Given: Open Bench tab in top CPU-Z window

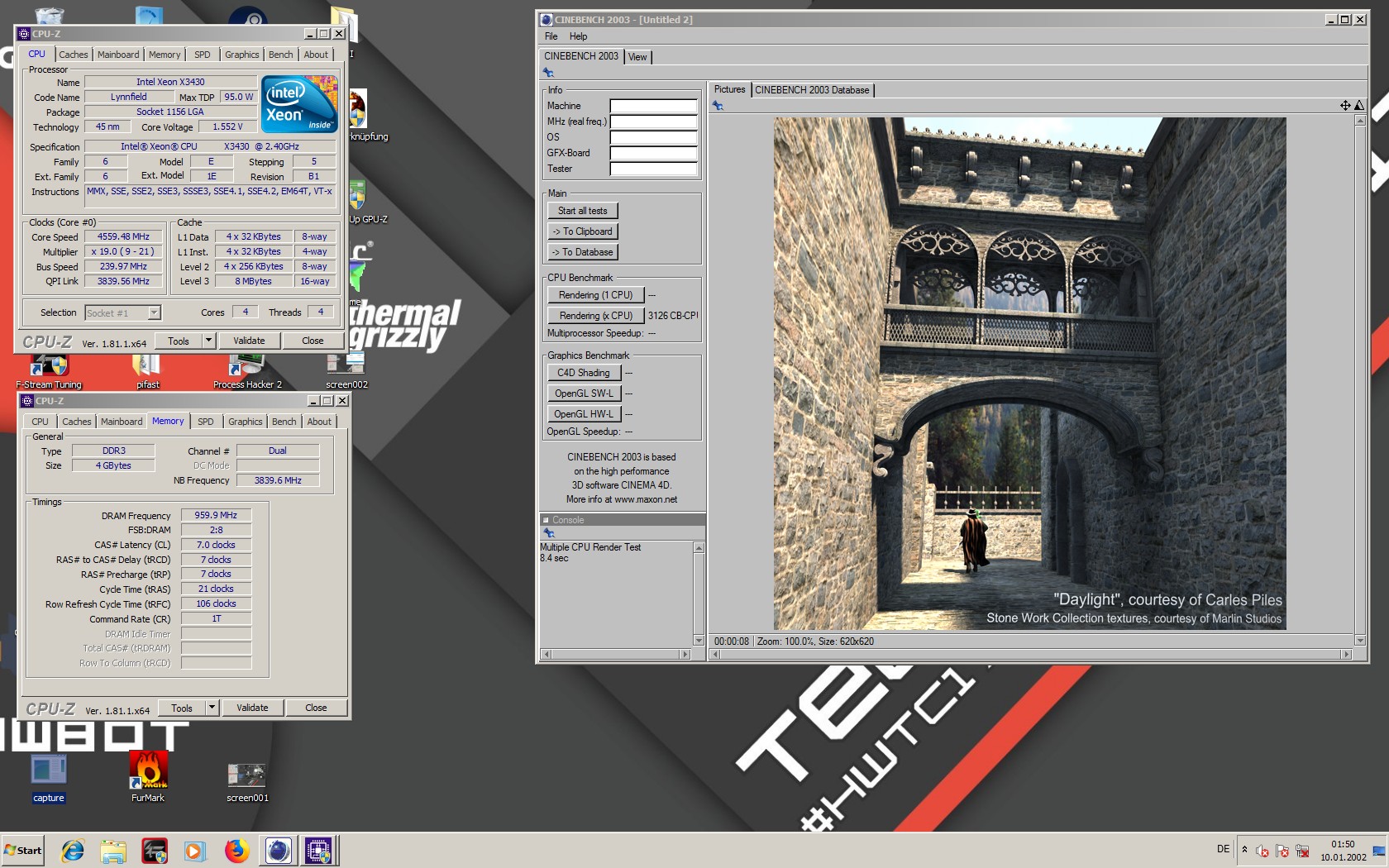Looking at the screenshot, I should click(281, 55).
